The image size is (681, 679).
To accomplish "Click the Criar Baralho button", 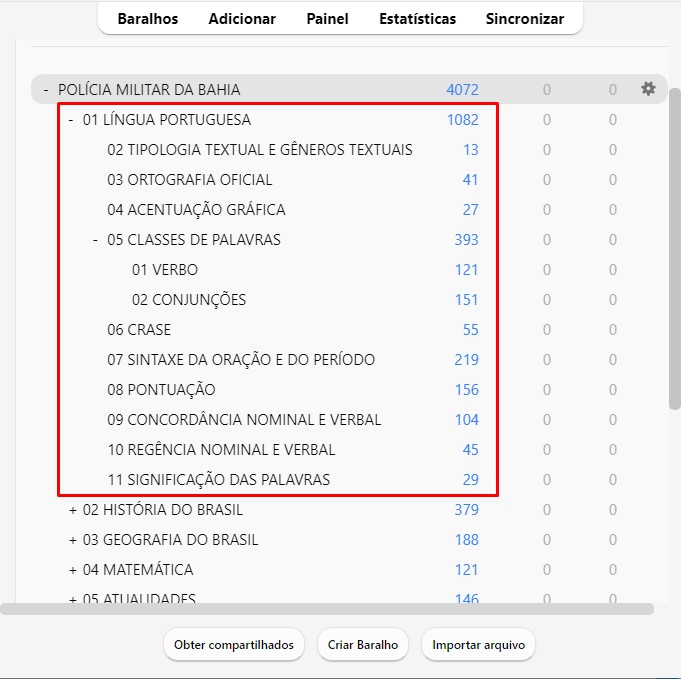I will pos(363,645).
